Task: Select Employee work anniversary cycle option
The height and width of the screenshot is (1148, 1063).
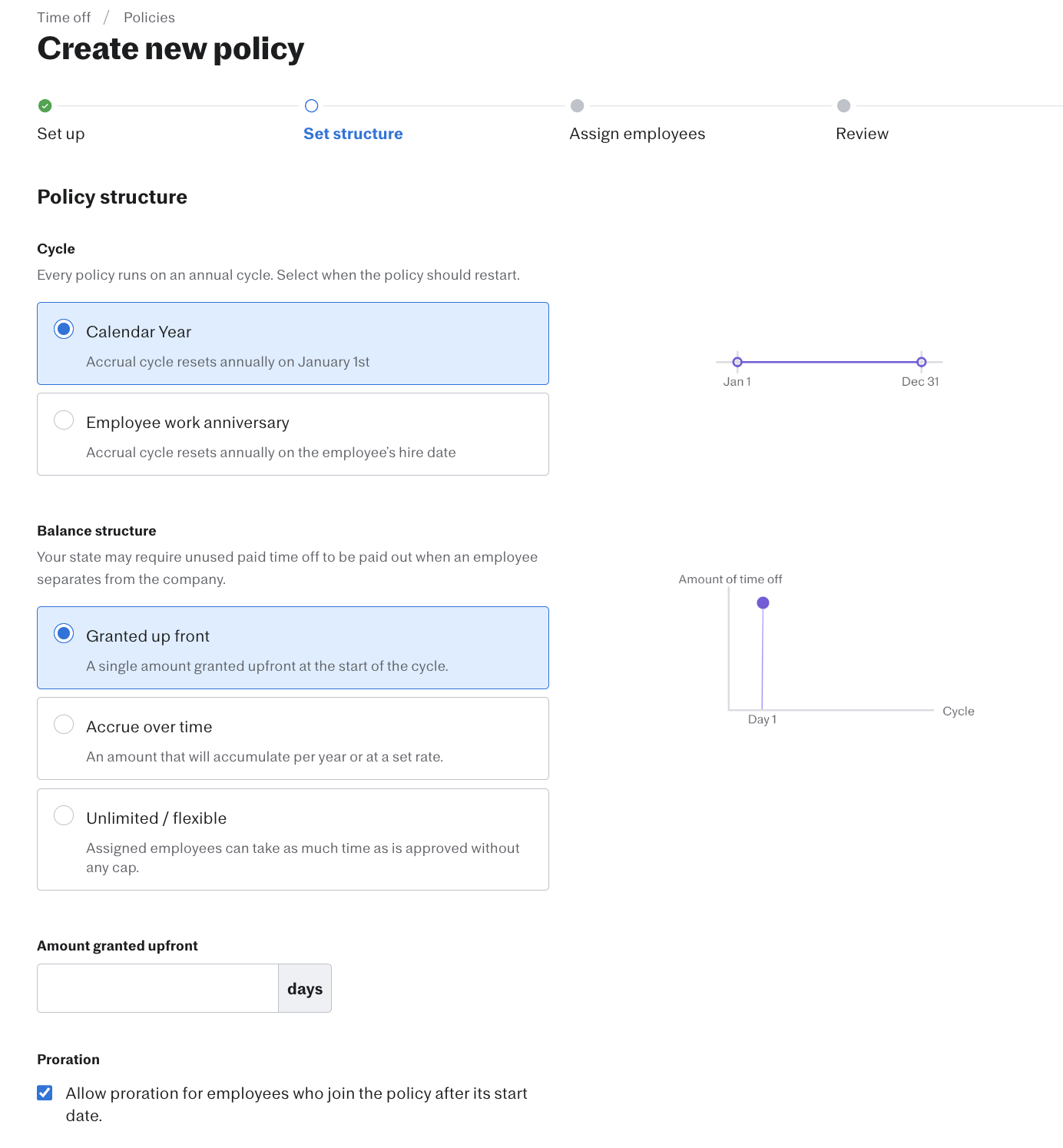Action: pyautogui.click(x=65, y=420)
